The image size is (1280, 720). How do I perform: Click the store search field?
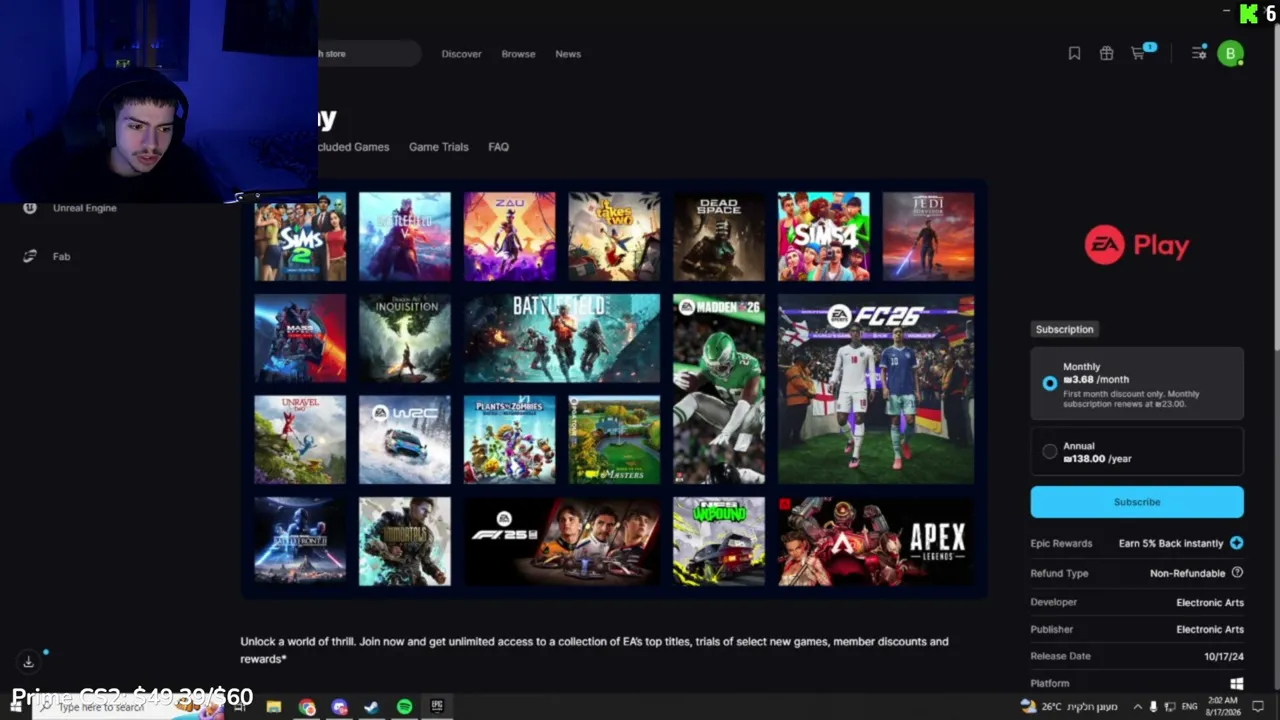(368, 54)
